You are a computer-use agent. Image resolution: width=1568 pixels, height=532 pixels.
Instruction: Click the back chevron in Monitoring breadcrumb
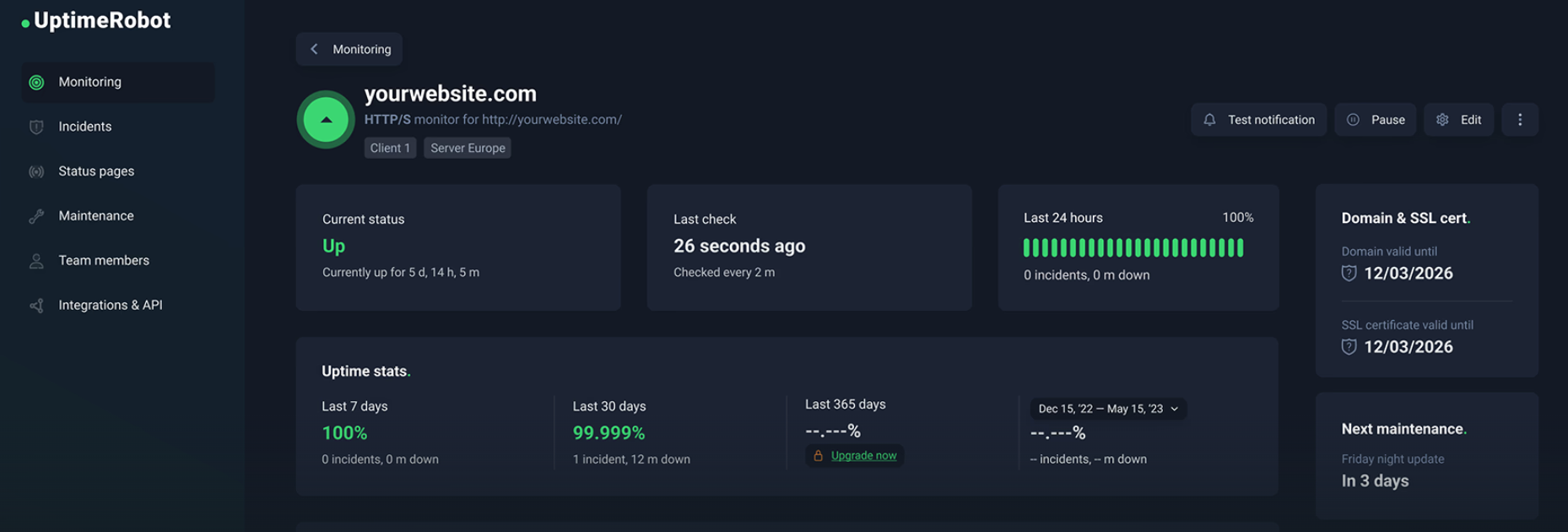coord(314,49)
